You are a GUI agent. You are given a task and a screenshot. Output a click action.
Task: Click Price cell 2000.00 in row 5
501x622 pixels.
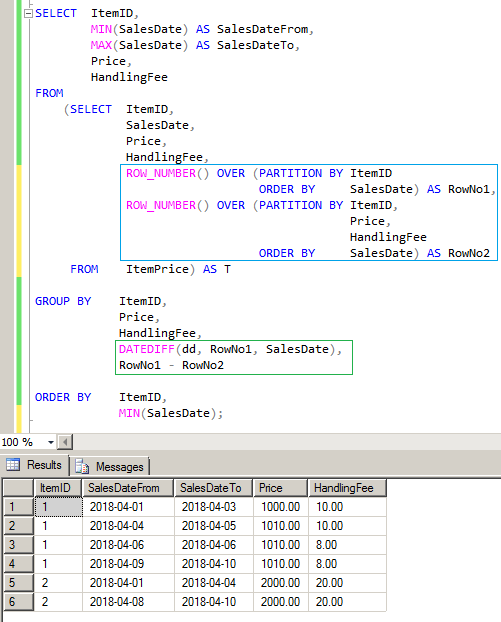click(281, 583)
